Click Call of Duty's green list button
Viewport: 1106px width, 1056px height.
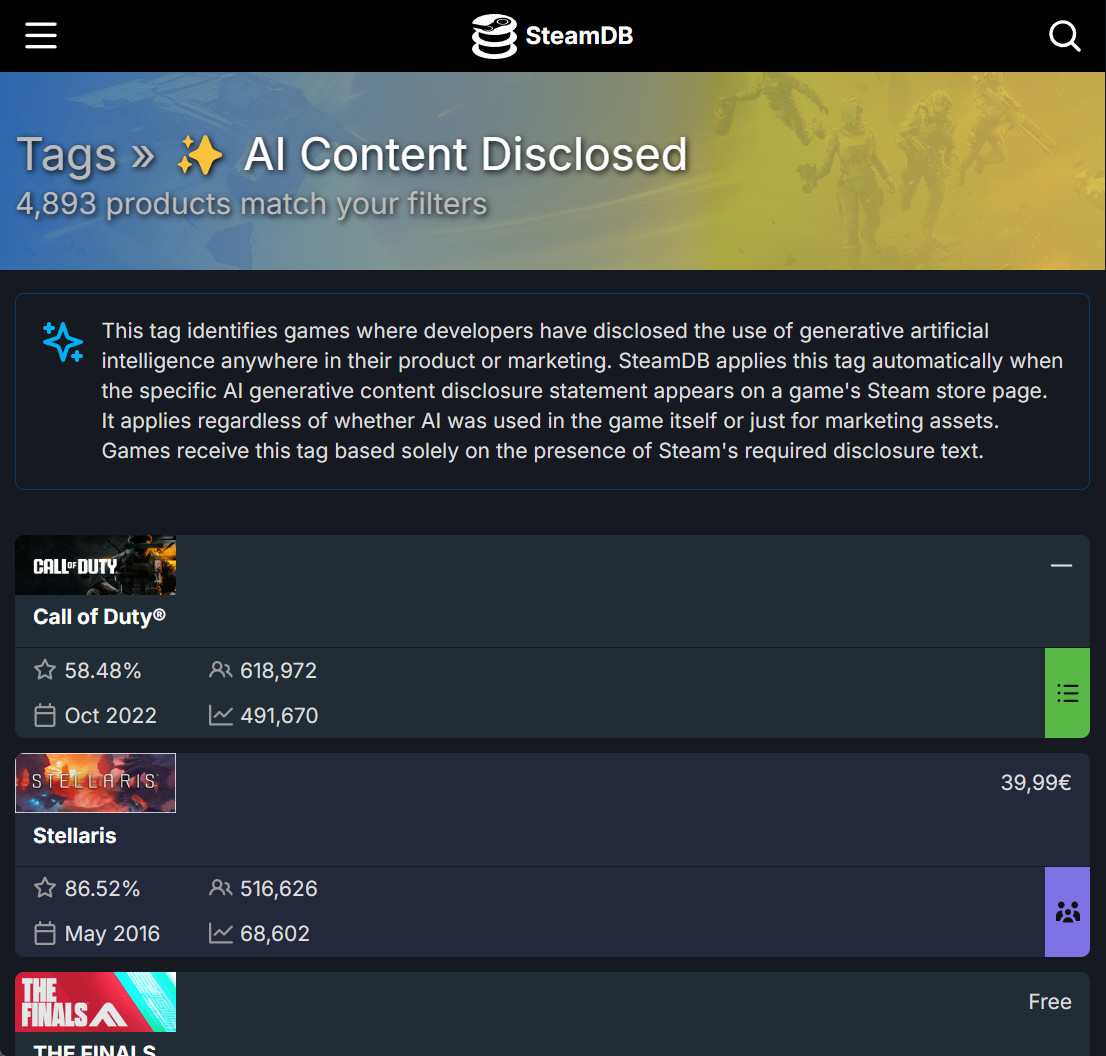[x=1067, y=693]
